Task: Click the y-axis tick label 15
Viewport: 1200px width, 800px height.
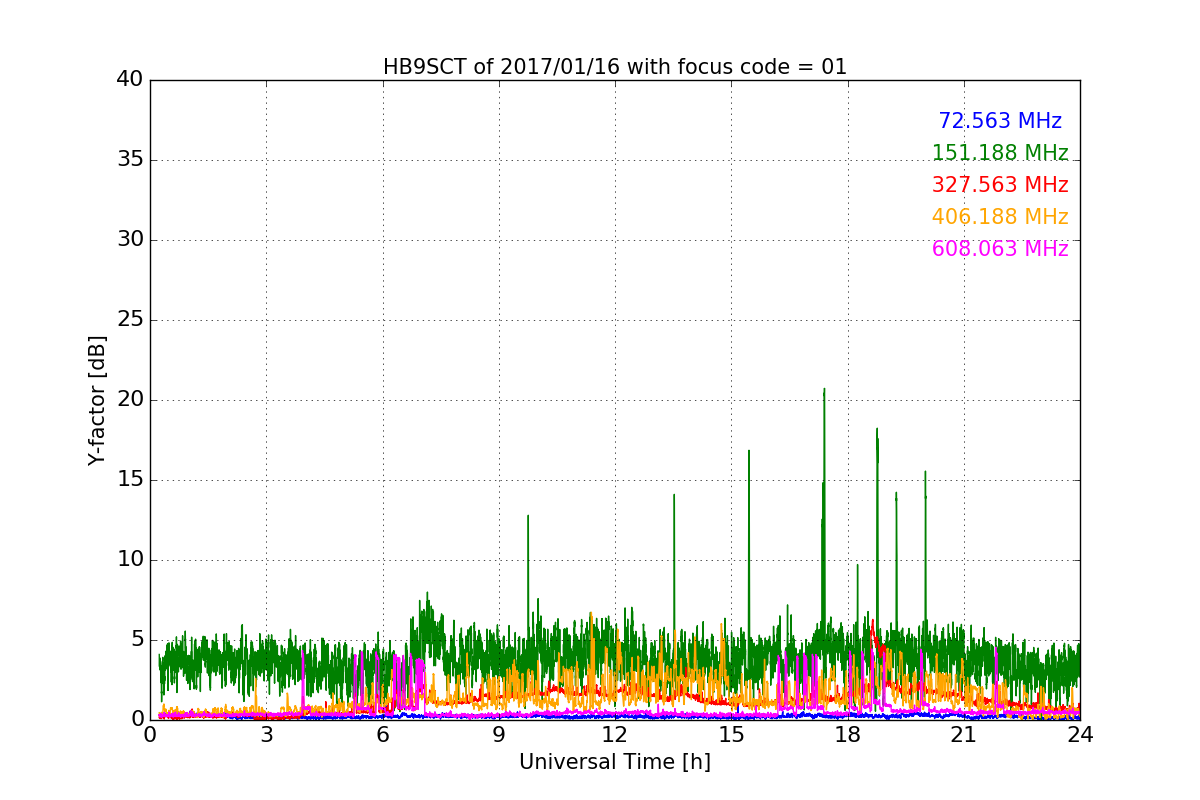Action: (x=130, y=480)
